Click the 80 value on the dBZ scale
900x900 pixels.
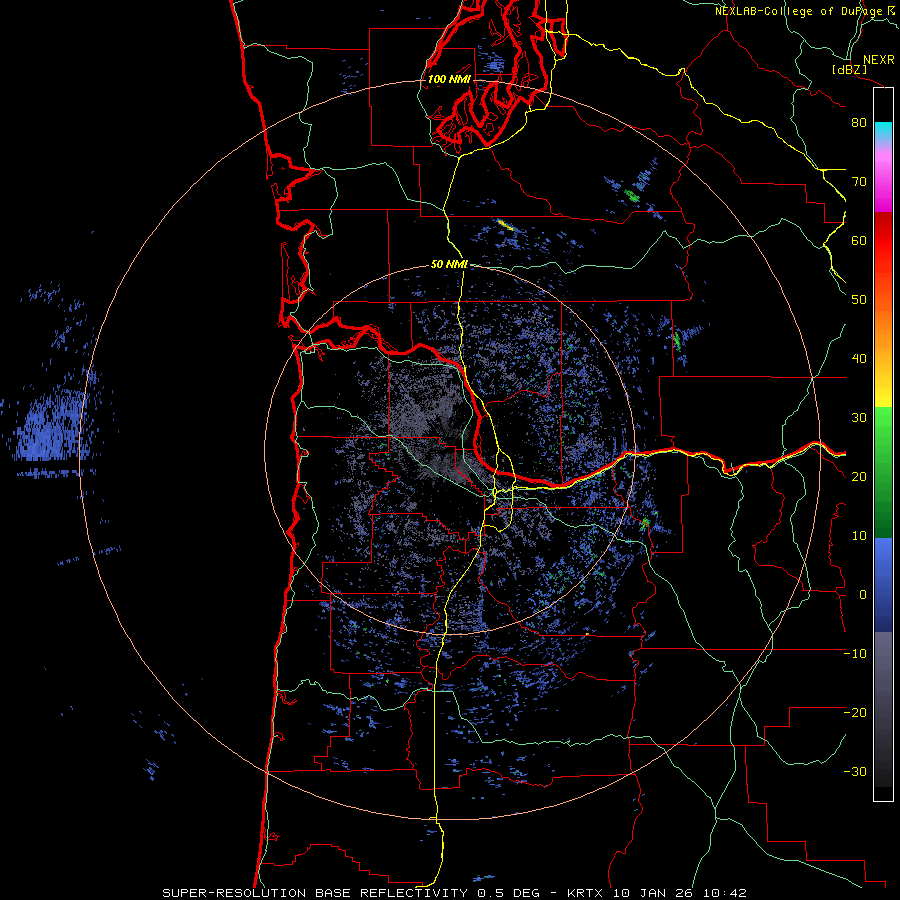[859, 123]
